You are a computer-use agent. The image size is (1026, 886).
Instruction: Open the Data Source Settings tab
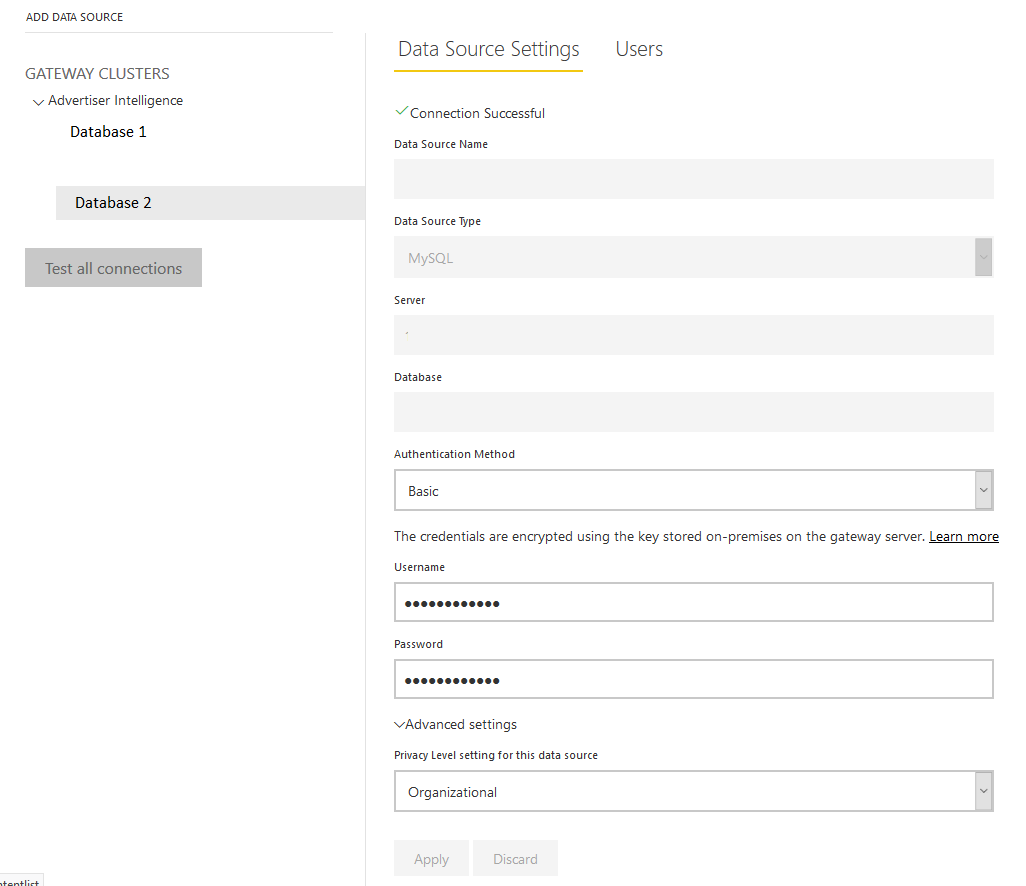[488, 50]
